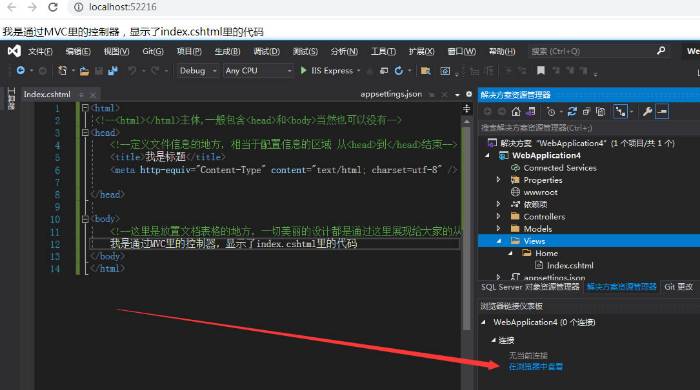Open the 扩展(X) menu
The height and width of the screenshot is (390, 700).
tap(421, 51)
